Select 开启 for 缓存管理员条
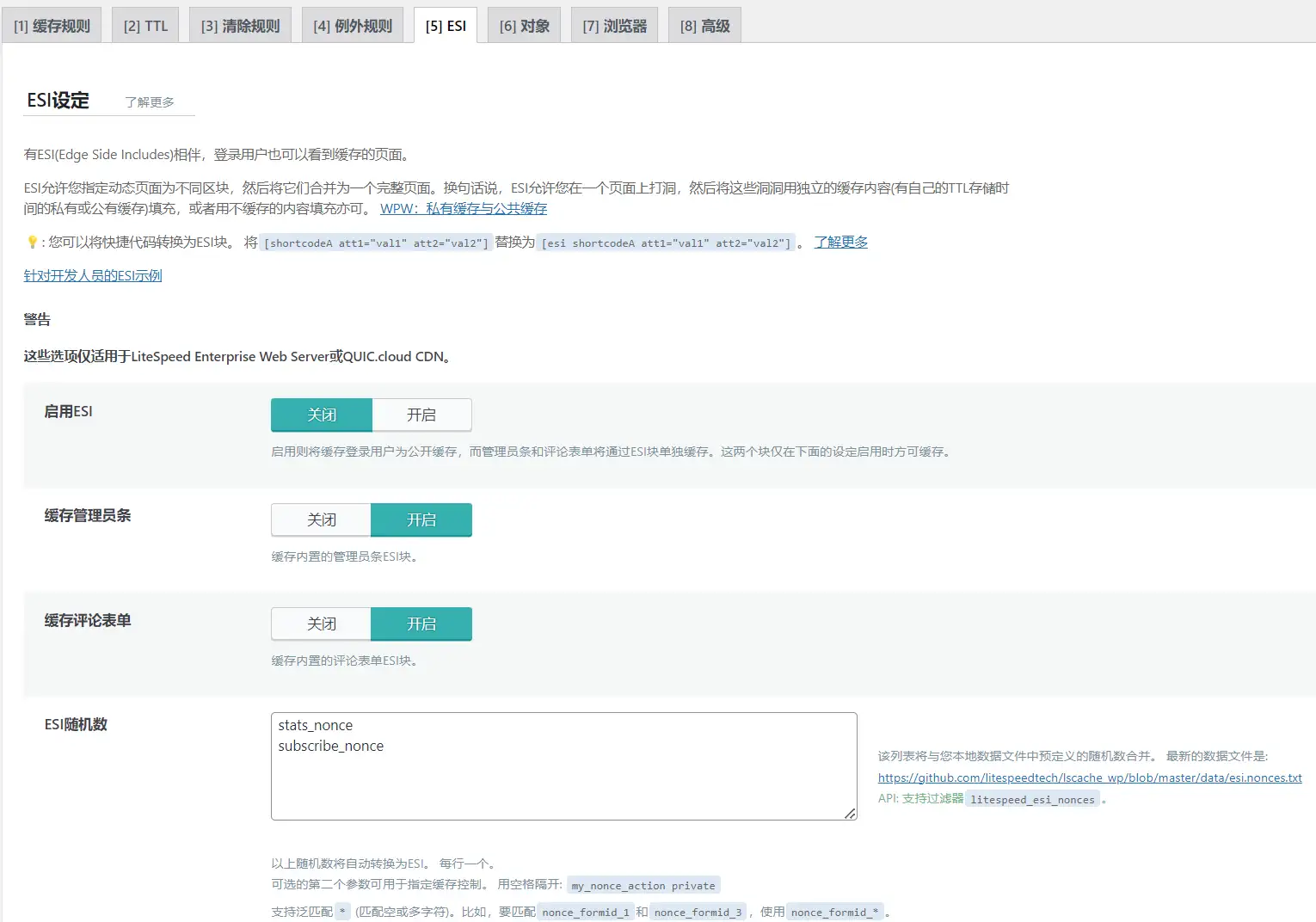This screenshot has height=922, width=1316. (x=421, y=520)
